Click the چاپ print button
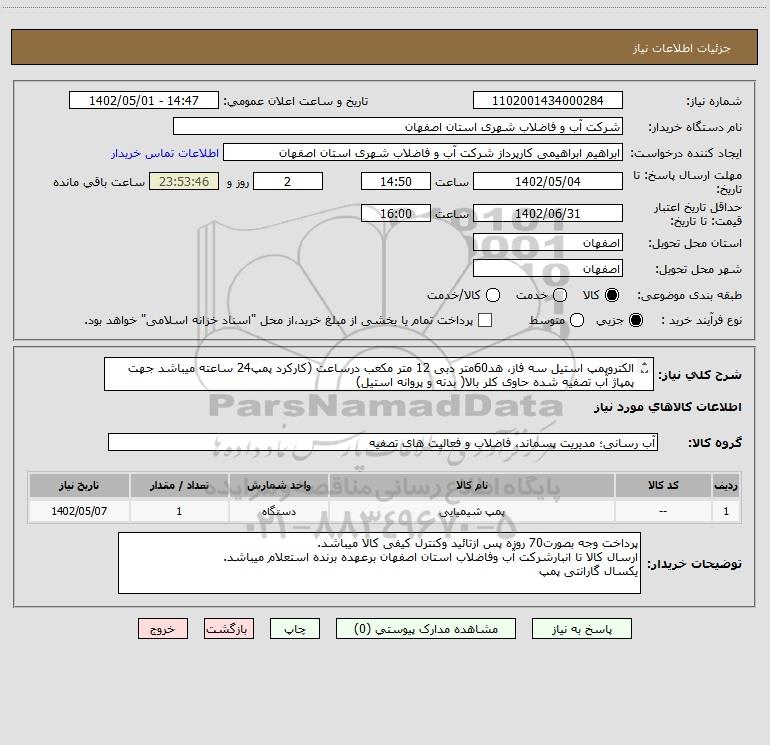This screenshot has height=745, width=770. click(295, 629)
